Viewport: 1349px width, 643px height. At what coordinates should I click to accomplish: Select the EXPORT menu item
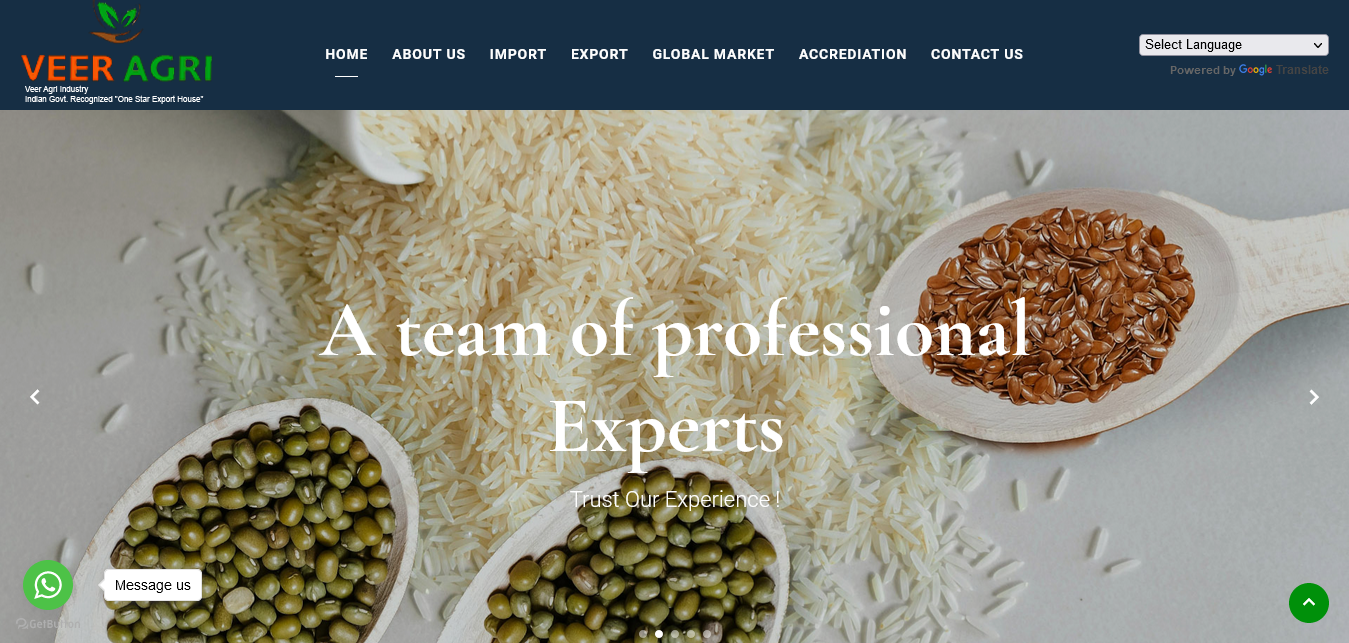599,54
